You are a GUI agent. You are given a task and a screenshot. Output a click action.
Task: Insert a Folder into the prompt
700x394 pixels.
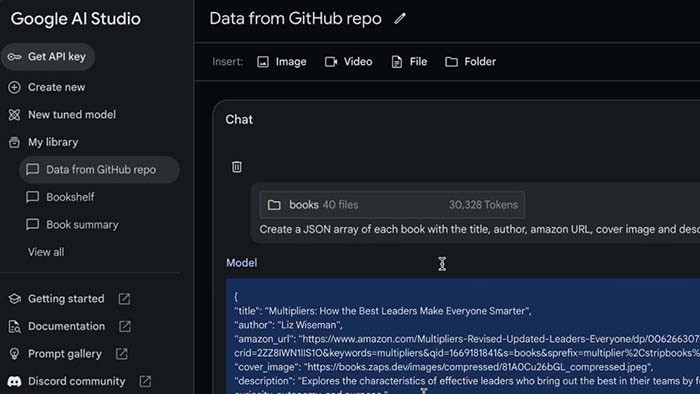pos(470,62)
